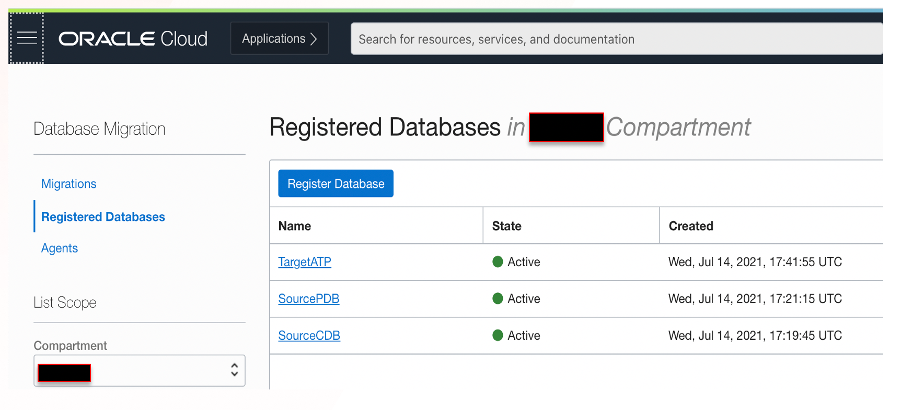Click the State column header
902x410 pixels.
click(507, 226)
